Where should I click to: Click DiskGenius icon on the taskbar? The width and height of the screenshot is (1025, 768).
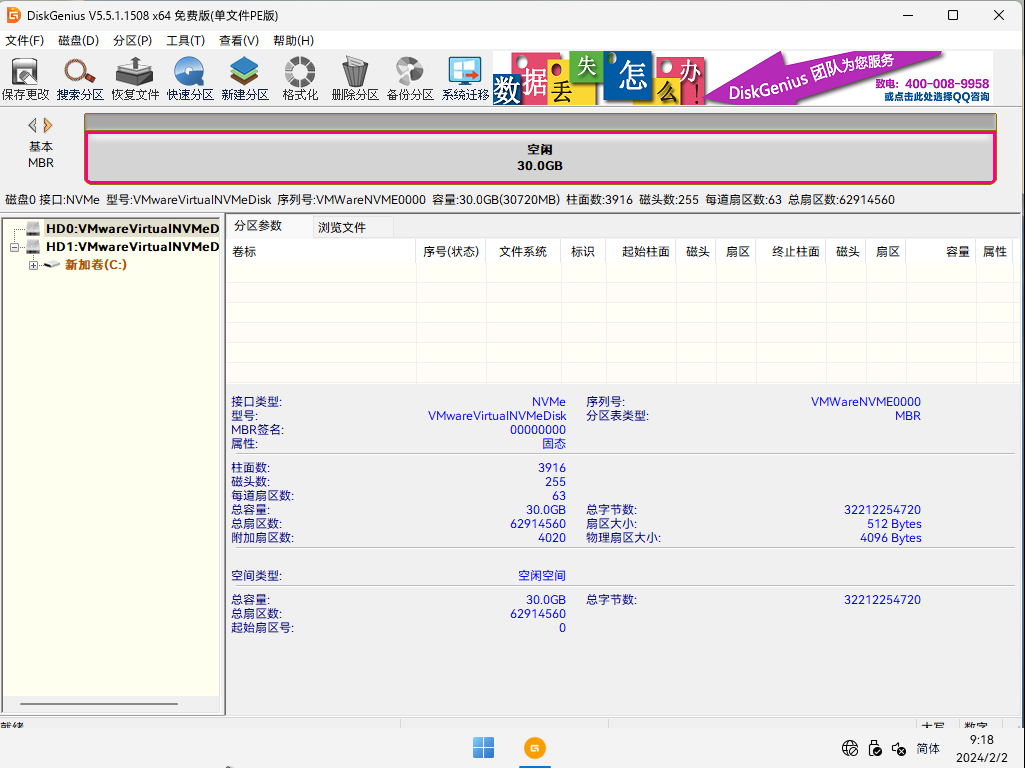point(535,748)
